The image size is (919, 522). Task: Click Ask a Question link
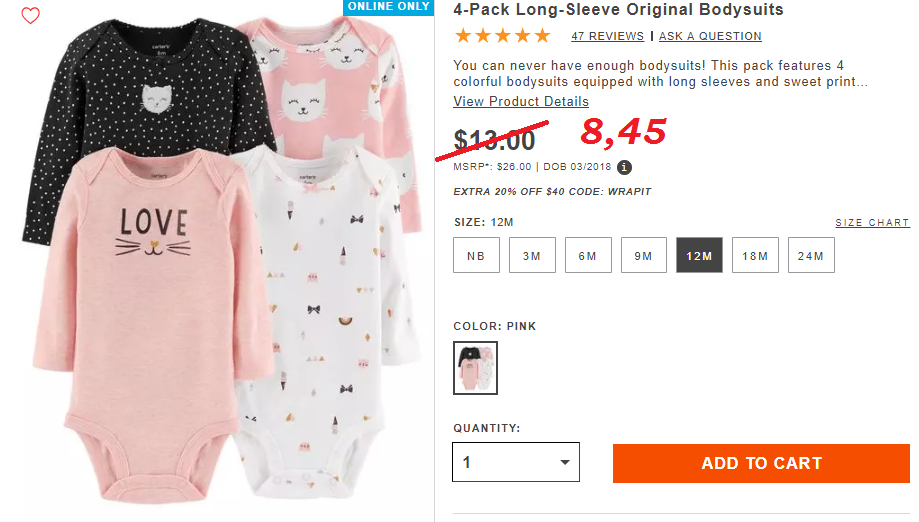point(710,36)
